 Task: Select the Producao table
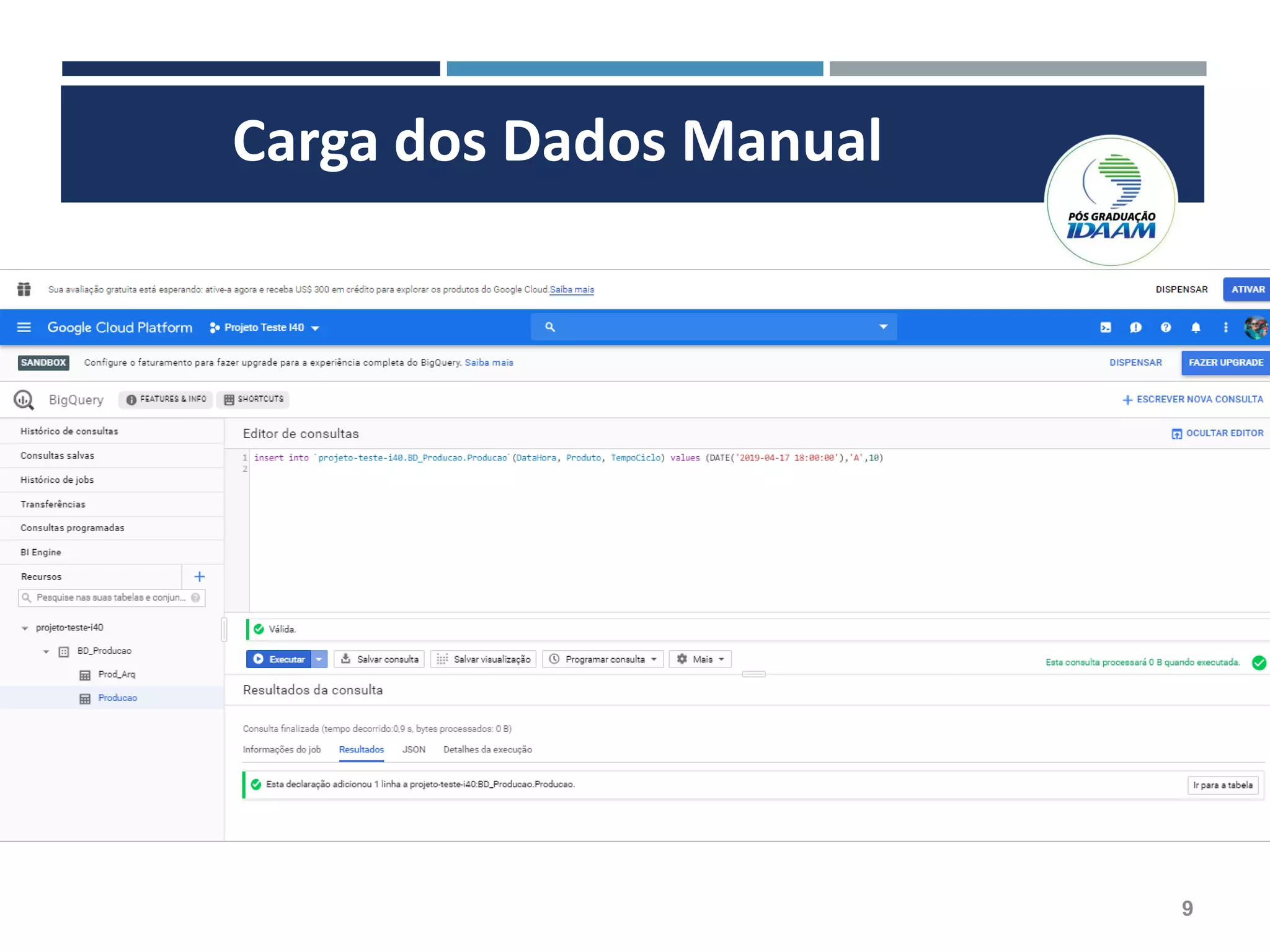[118, 699]
